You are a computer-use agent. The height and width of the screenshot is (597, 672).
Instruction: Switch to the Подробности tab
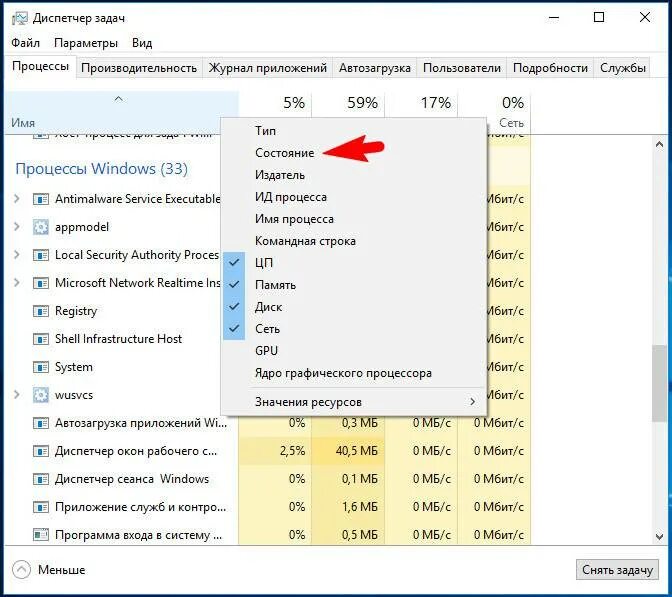coord(550,68)
